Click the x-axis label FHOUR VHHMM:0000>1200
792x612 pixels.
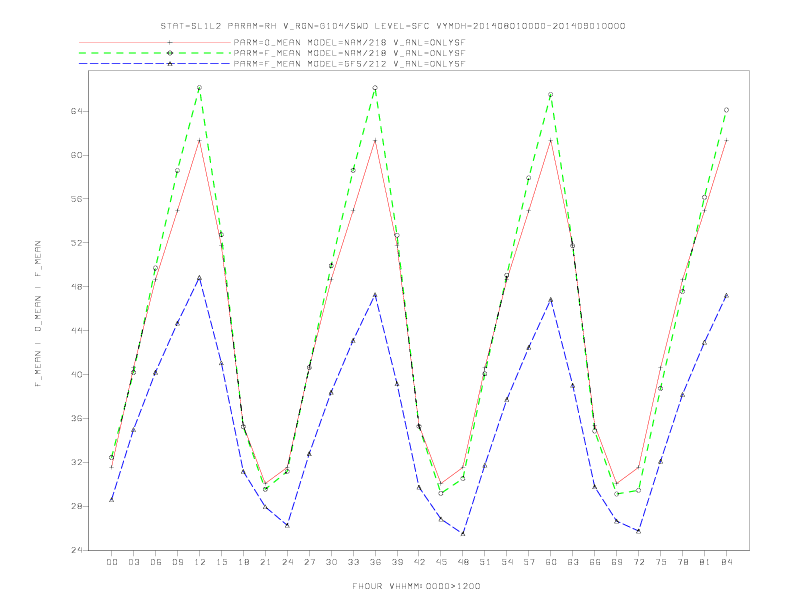(416, 586)
